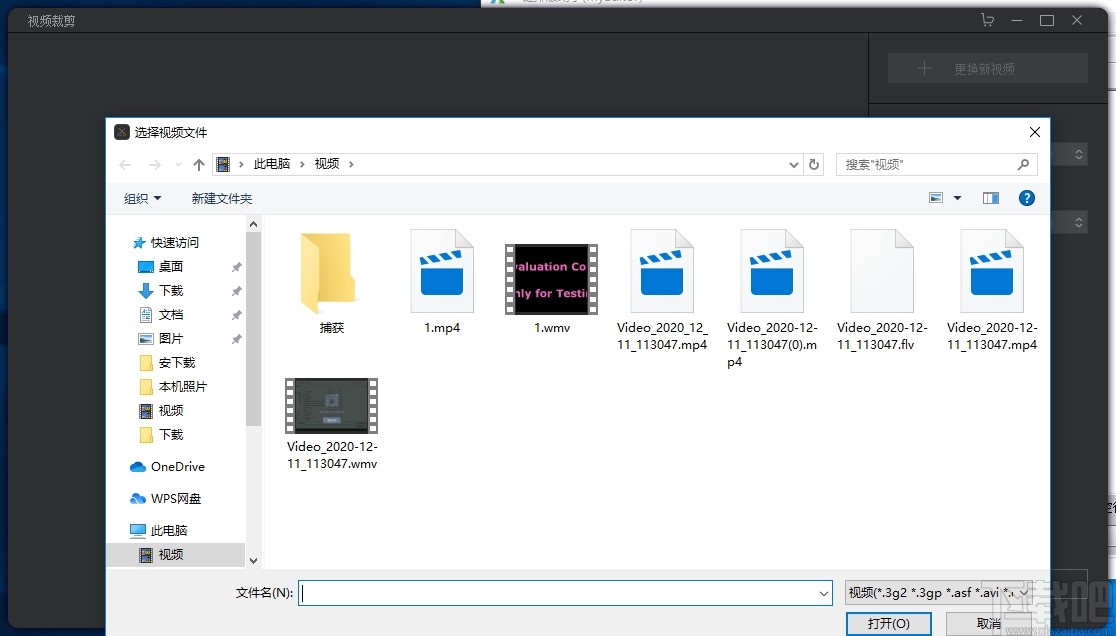Change the thumbnail view mode icon
Screen dimensions: 1116x636
935,198
